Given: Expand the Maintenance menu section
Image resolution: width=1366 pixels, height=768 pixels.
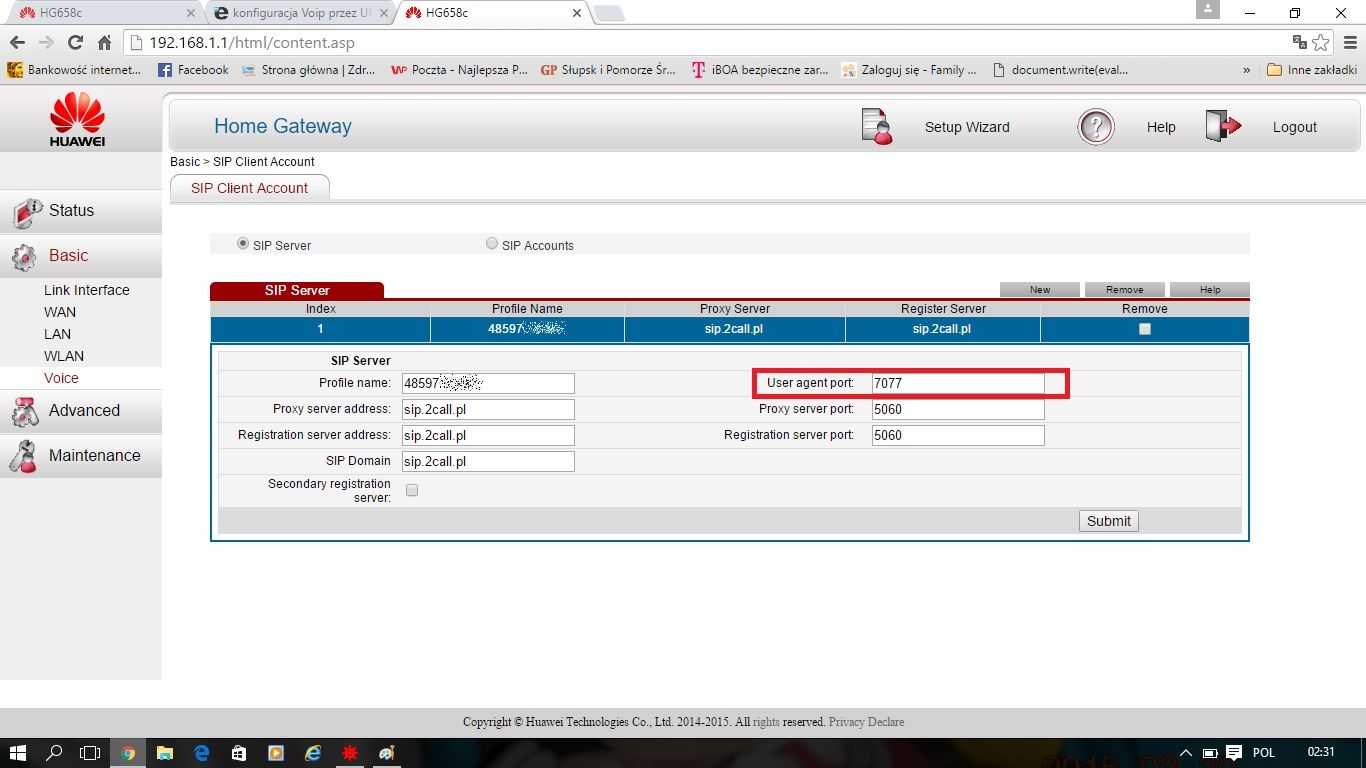Looking at the screenshot, I should coord(94,456).
